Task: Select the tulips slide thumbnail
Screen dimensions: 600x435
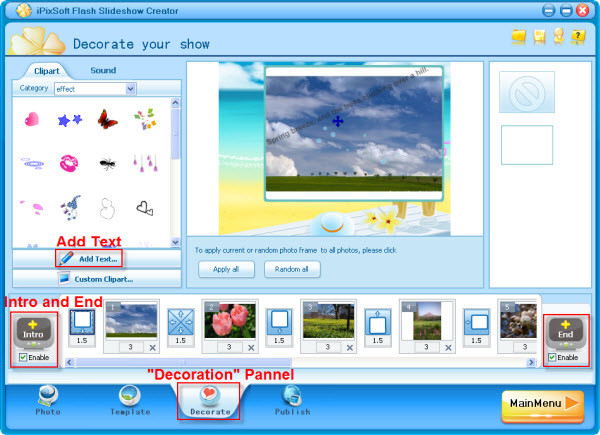Action: tap(224, 321)
